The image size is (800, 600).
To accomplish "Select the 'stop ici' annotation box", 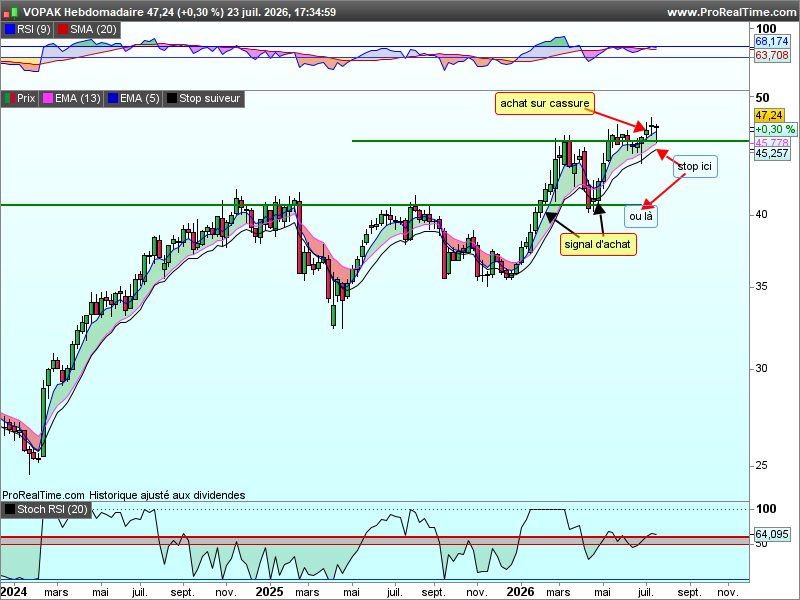I will 695,166.
